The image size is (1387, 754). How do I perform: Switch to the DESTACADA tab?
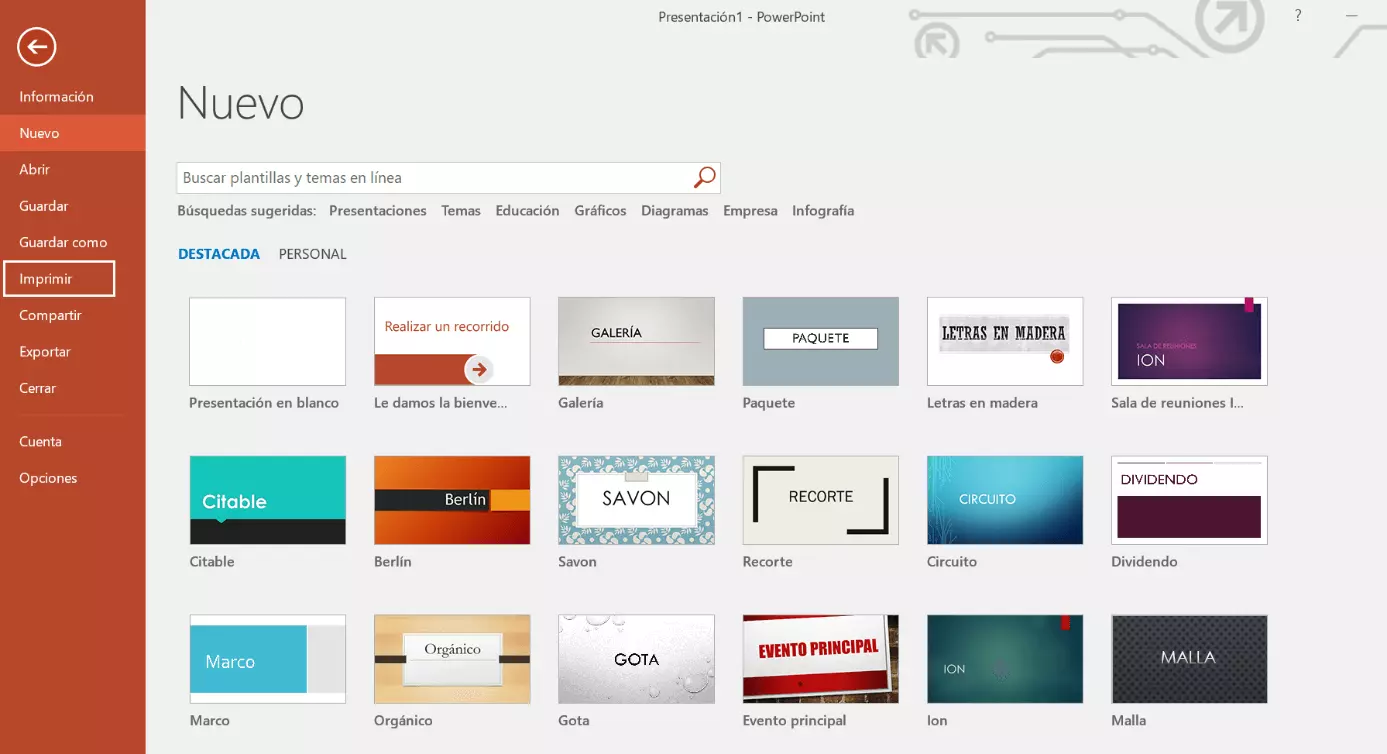pos(219,254)
